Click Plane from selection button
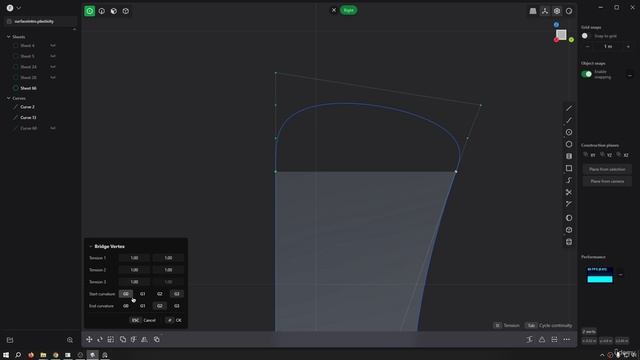Screen dimensions: 640x360 click(x=607, y=169)
